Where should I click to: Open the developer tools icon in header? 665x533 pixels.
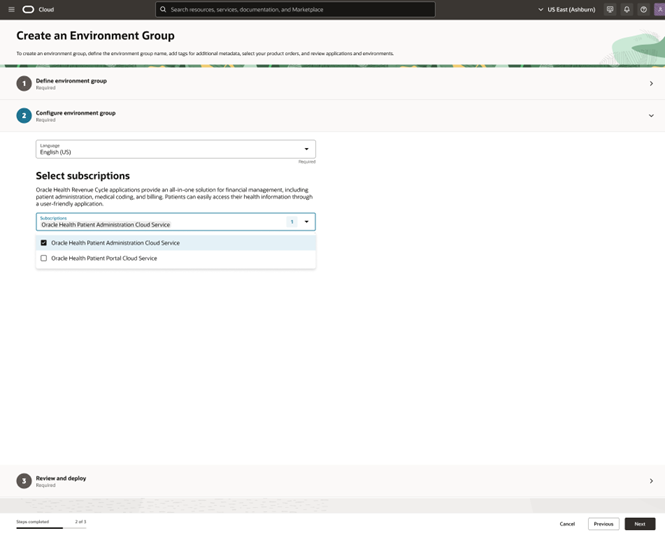coord(610,9)
